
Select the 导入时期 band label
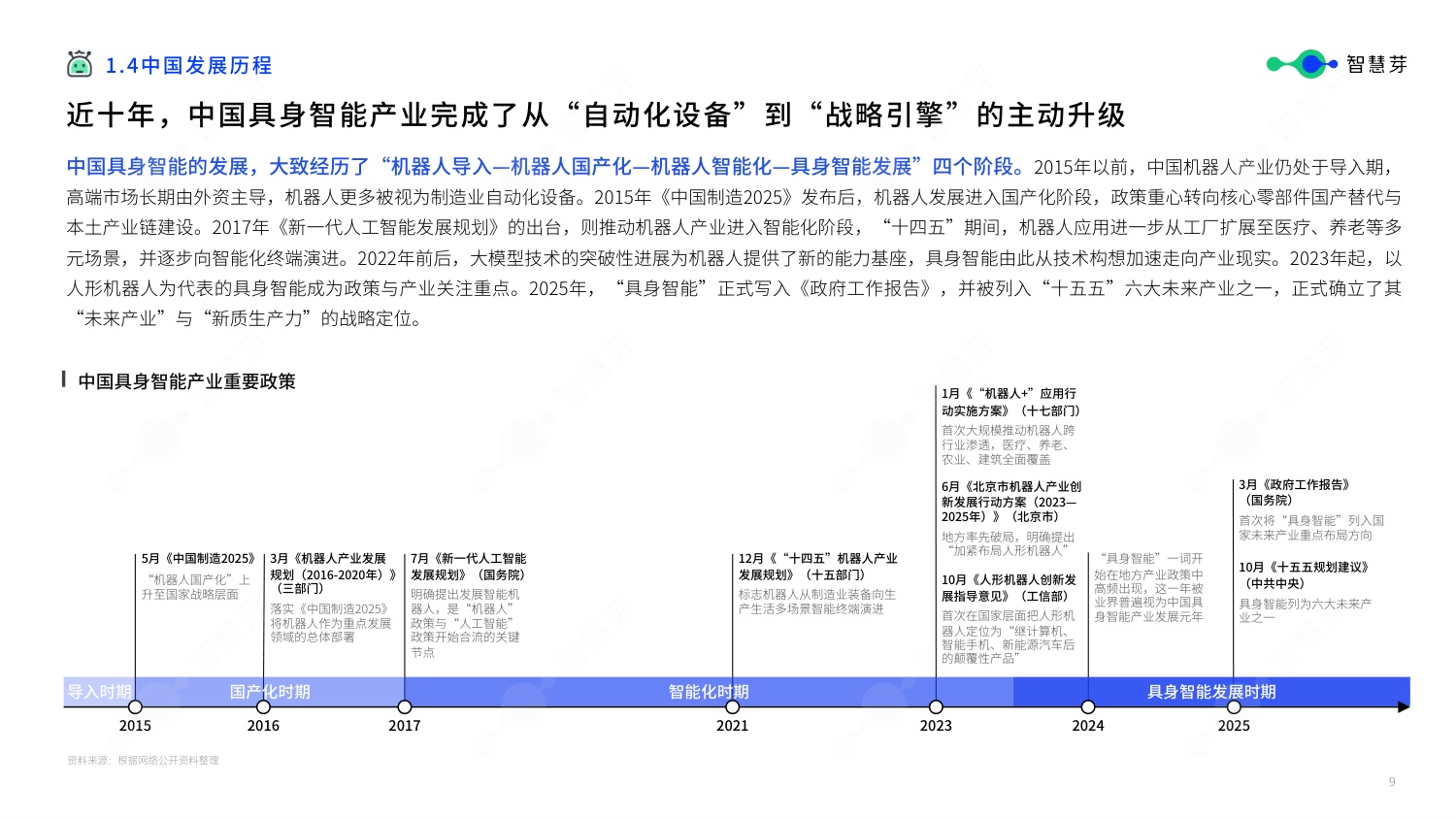pos(99,692)
